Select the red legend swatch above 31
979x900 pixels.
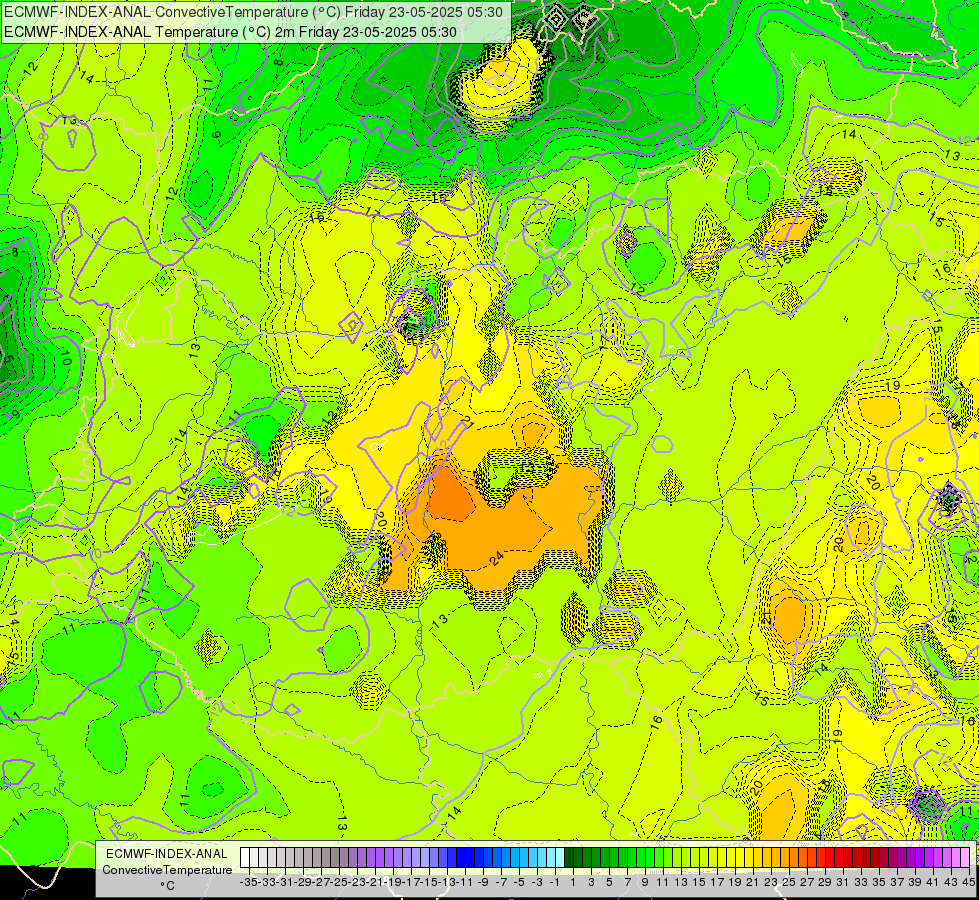pyautogui.click(x=839, y=858)
